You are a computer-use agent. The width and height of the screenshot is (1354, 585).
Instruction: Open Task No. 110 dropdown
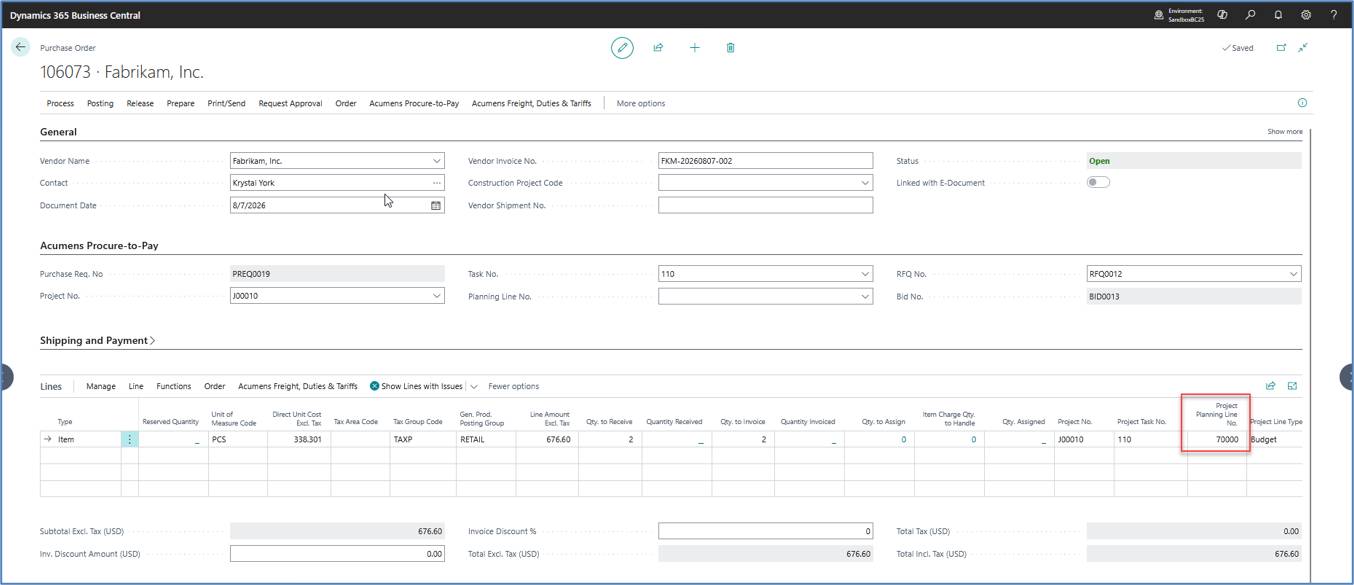(x=865, y=274)
